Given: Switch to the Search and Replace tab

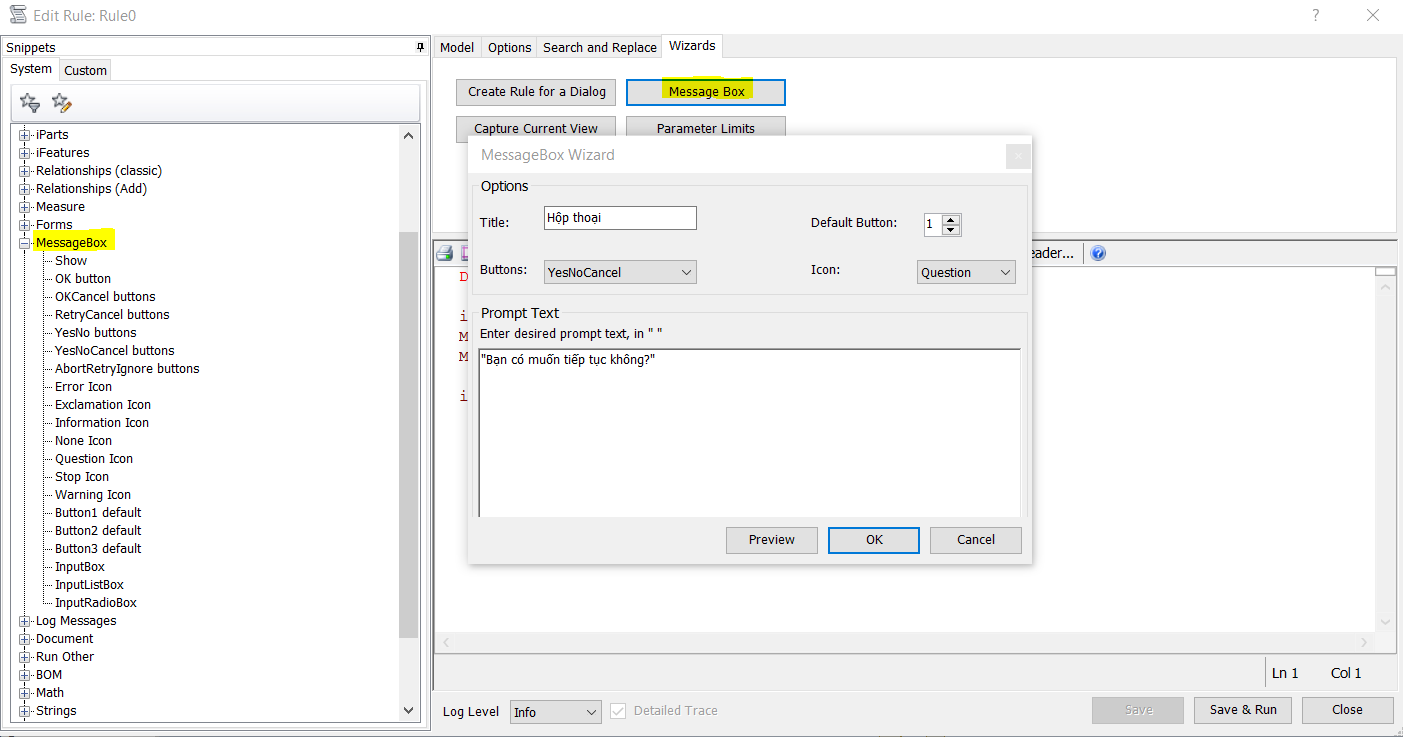Looking at the screenshot, I should click(599, 47).
